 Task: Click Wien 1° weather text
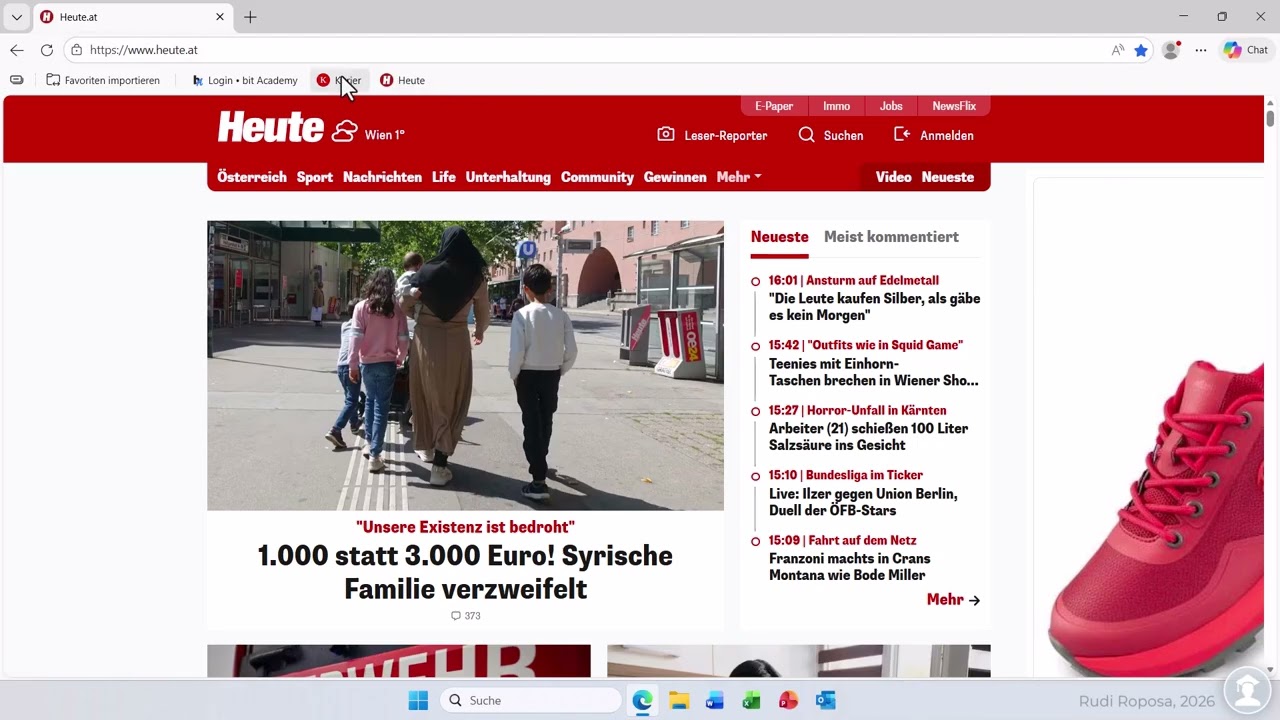pos(385,135)
